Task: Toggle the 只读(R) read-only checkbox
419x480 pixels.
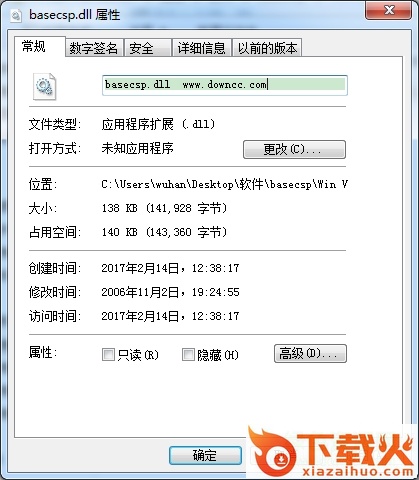Action: pos(108,355)
